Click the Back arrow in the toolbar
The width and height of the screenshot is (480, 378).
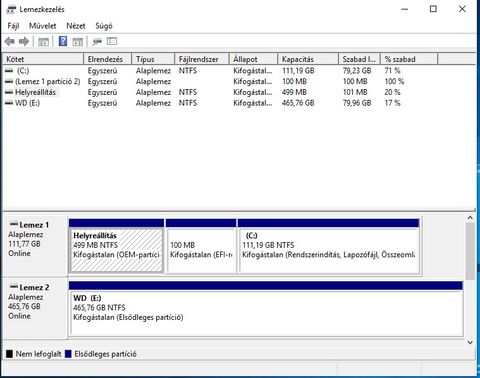10,42
